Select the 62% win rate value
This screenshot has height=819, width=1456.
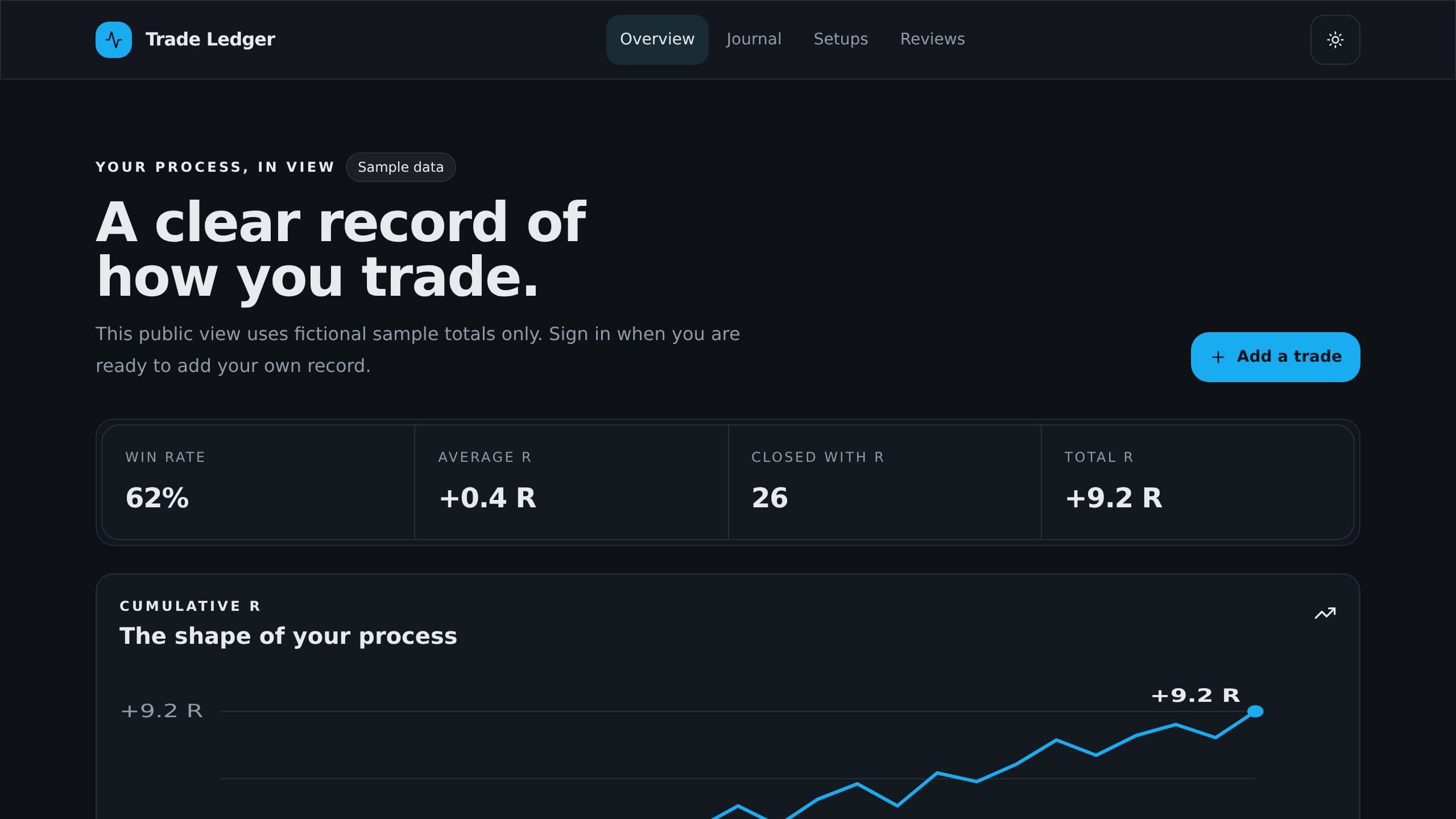click(157, 498)
